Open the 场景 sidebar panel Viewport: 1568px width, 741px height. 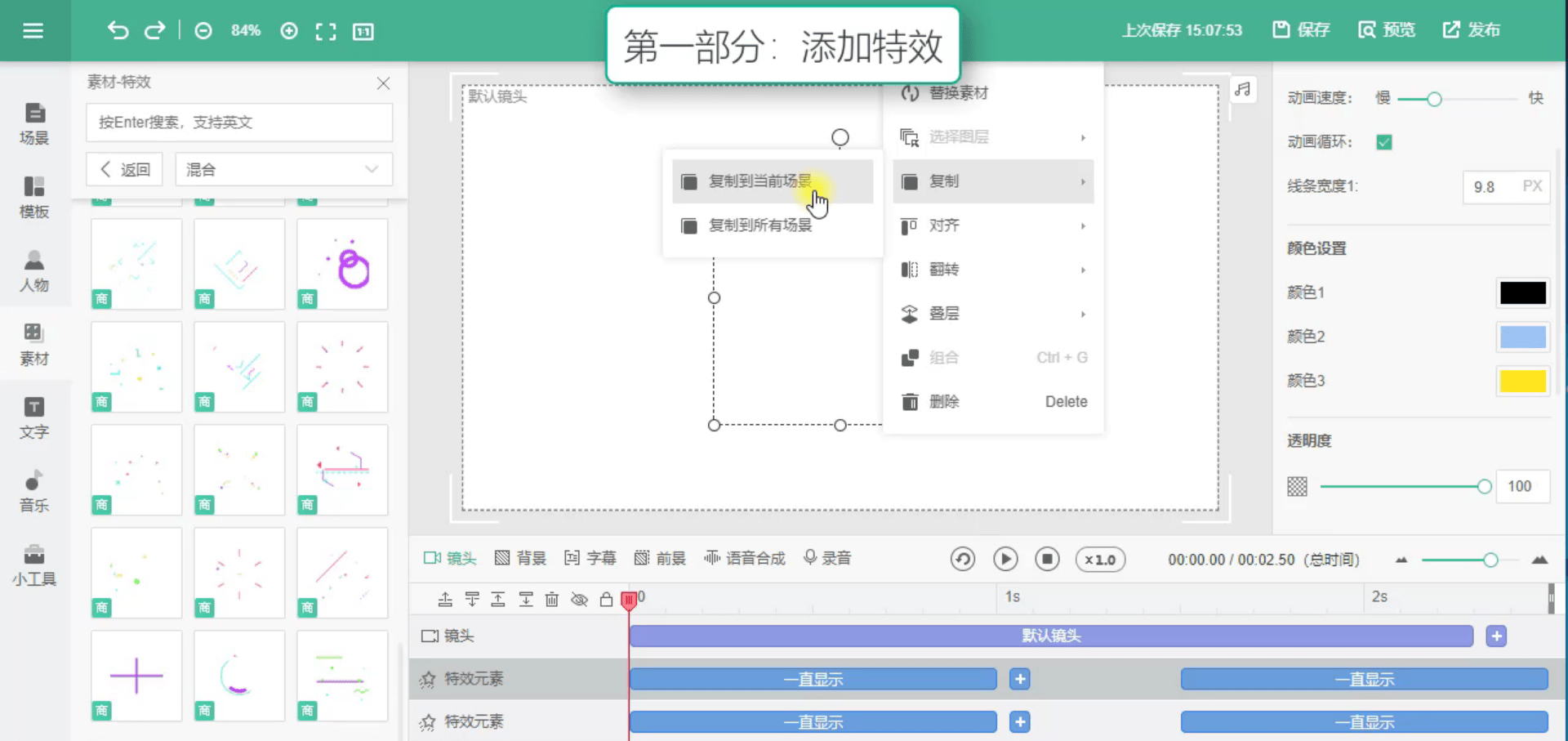point(34,124)
